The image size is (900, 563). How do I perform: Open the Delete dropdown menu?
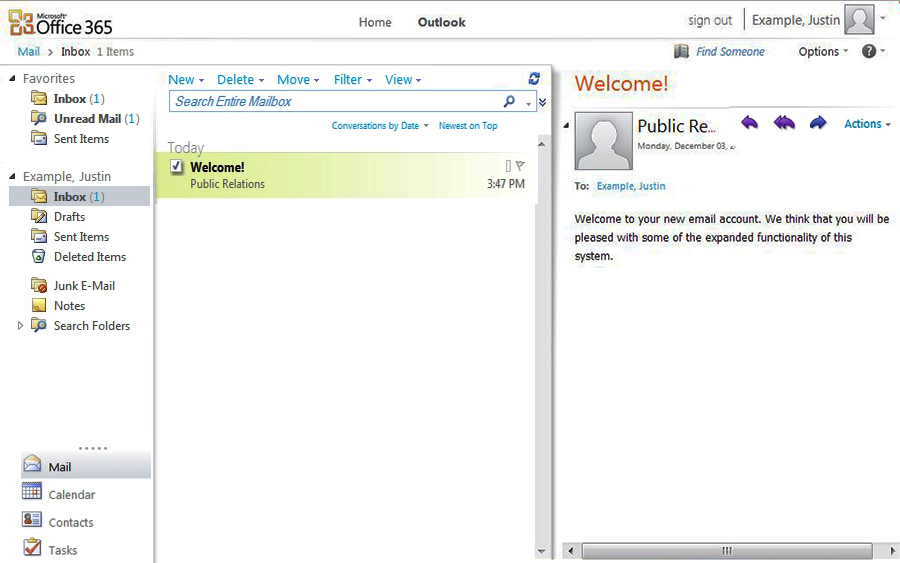(240, 80)
